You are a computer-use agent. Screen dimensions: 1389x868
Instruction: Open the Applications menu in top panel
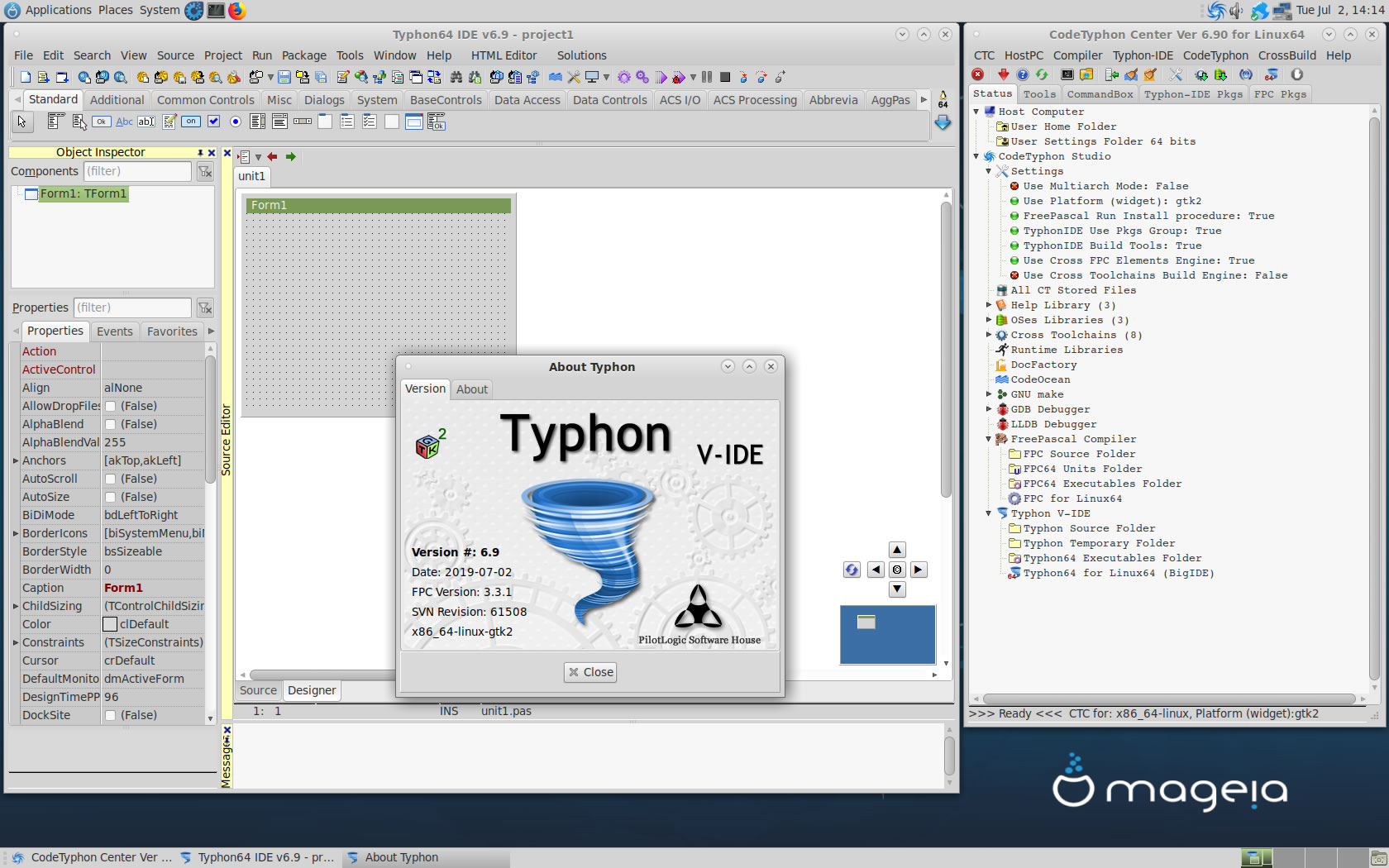[58, 10]
